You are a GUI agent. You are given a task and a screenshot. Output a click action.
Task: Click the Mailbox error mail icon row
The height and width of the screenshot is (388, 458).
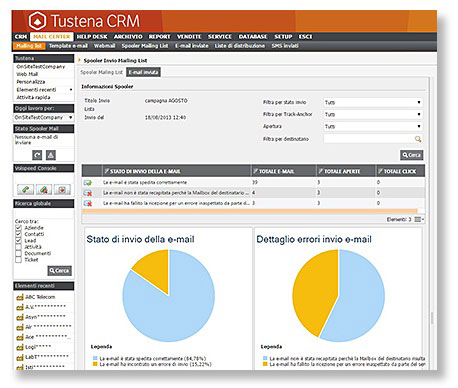(88, 193)
